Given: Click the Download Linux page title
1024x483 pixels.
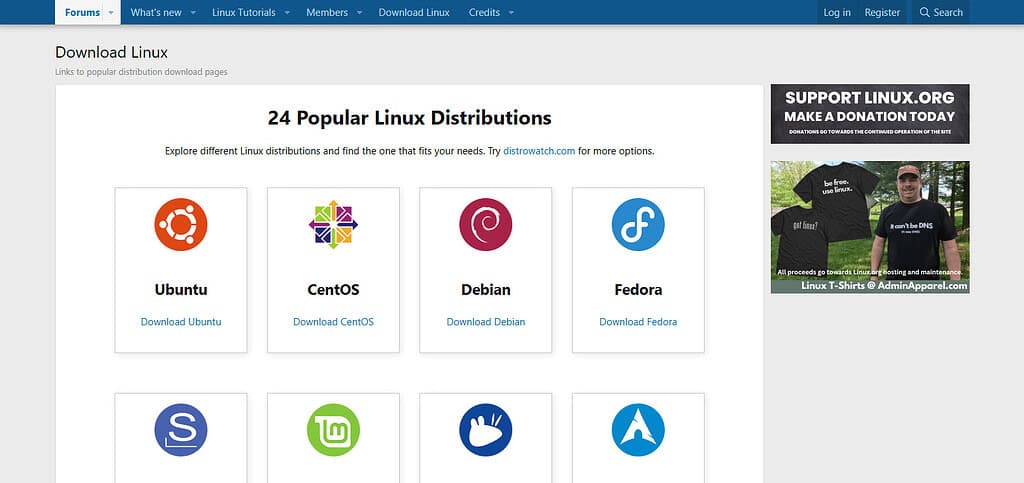Looking at the screenshot, I should tap(112, 52).
